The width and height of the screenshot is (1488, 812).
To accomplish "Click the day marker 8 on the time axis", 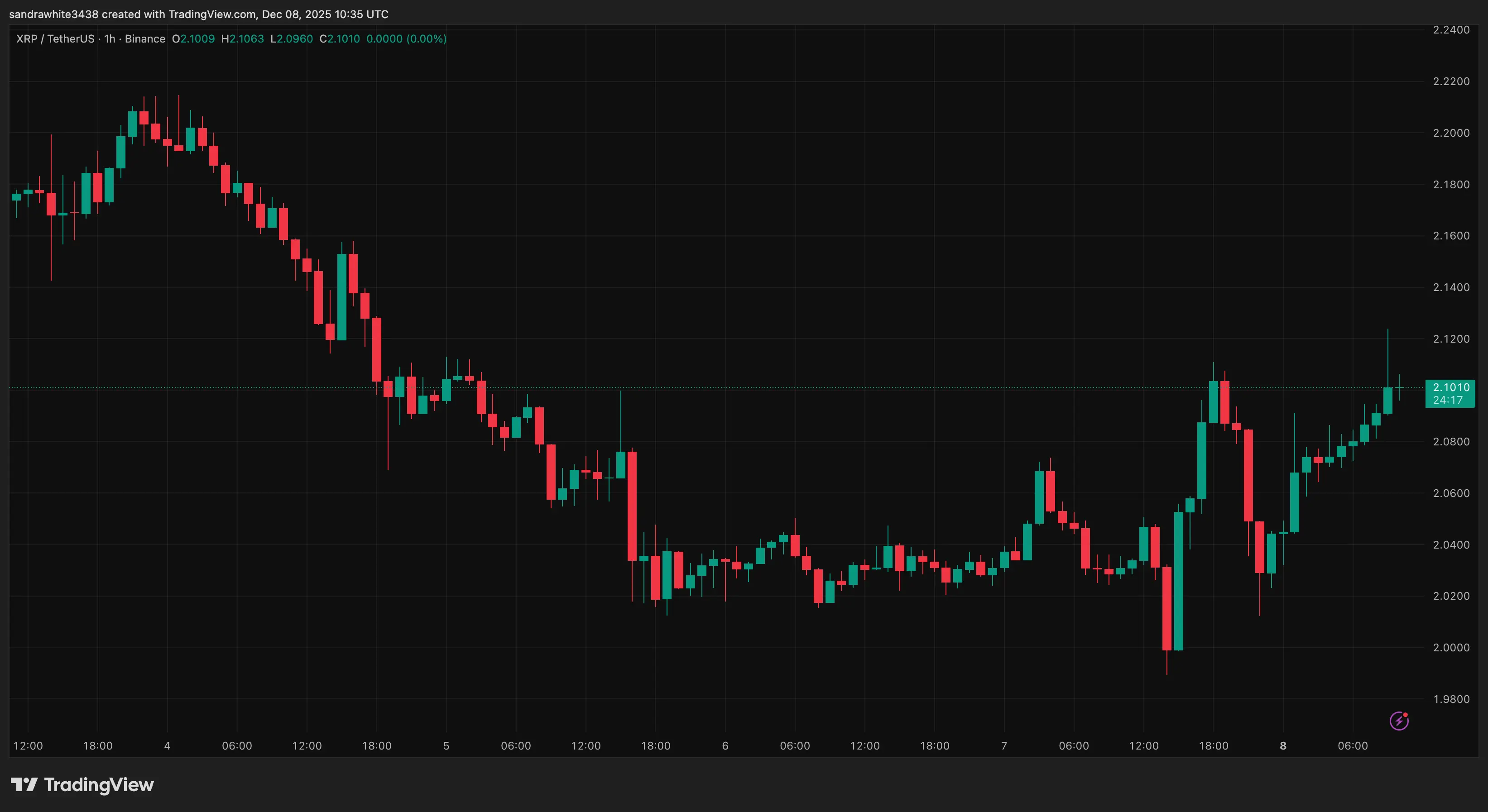I will pos(1283,745).
